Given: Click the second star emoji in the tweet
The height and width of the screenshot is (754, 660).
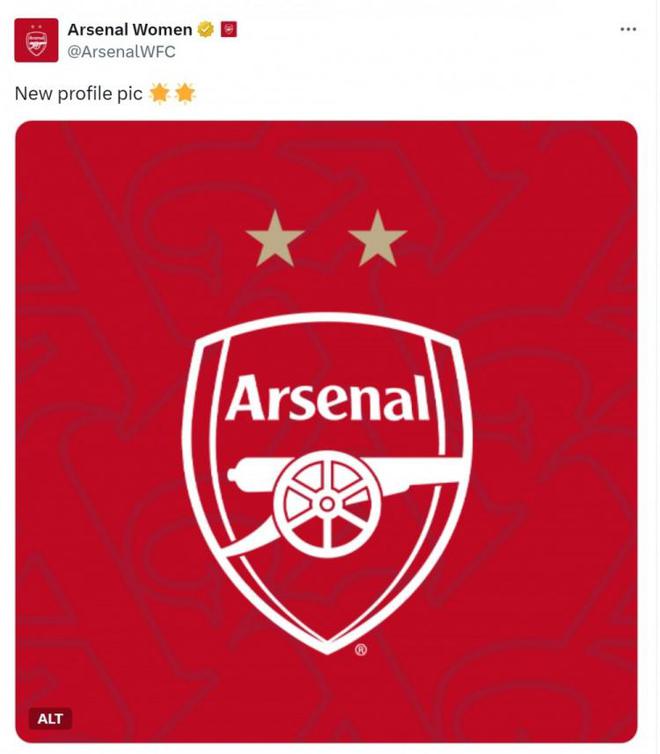Looking at the screenshot, I should tap(185, 94).
